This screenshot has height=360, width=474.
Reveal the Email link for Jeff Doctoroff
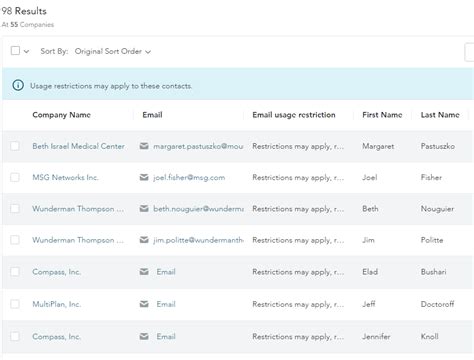click(166, 304)
